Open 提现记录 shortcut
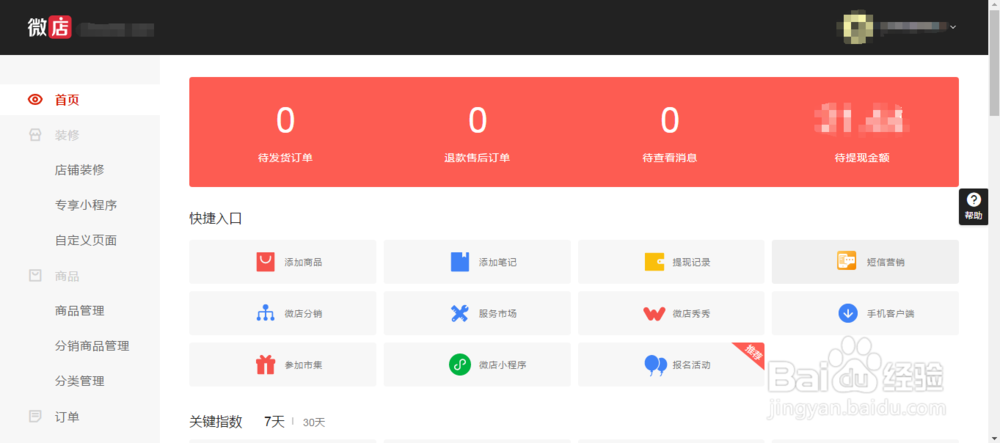This screenshot has width=1000, height=443. 671,262
